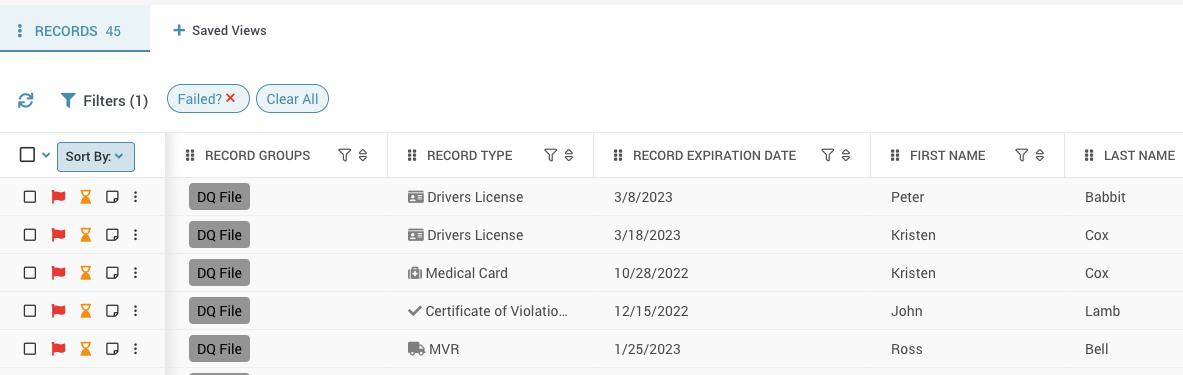This screenshot has height=375, width=1183.
Task: Sort by RECORD GROUPS column arrows
Action: 363,155
